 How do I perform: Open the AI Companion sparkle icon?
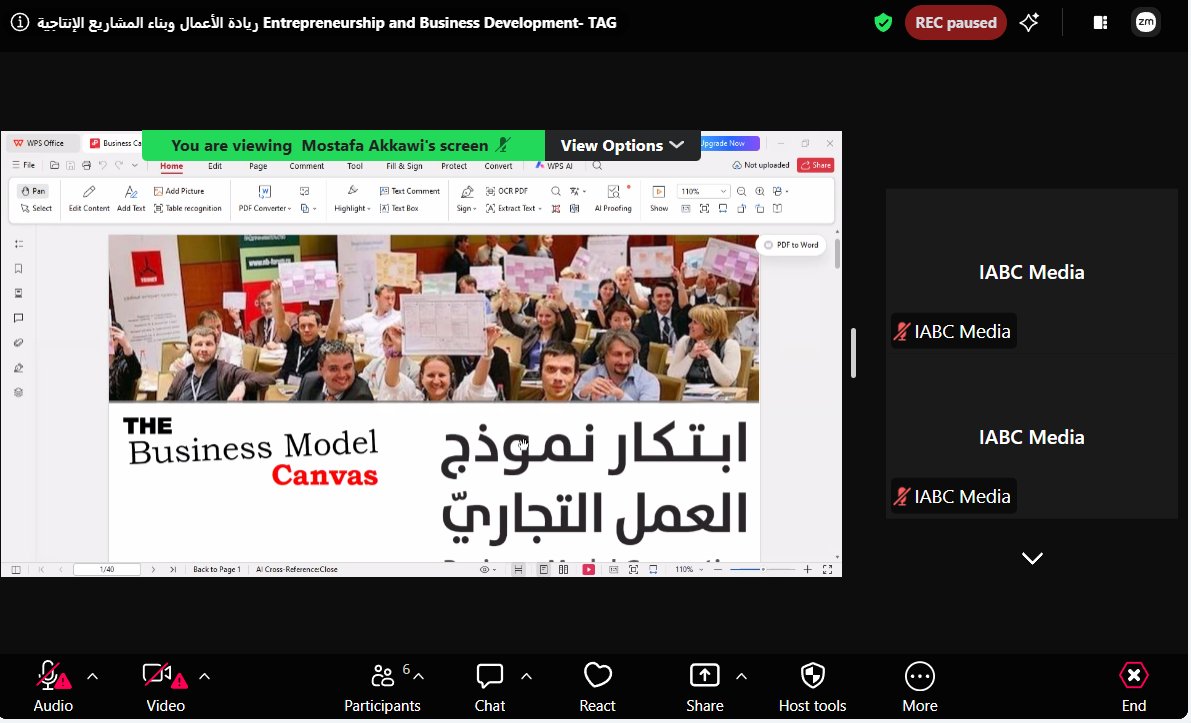point(1029,23)
